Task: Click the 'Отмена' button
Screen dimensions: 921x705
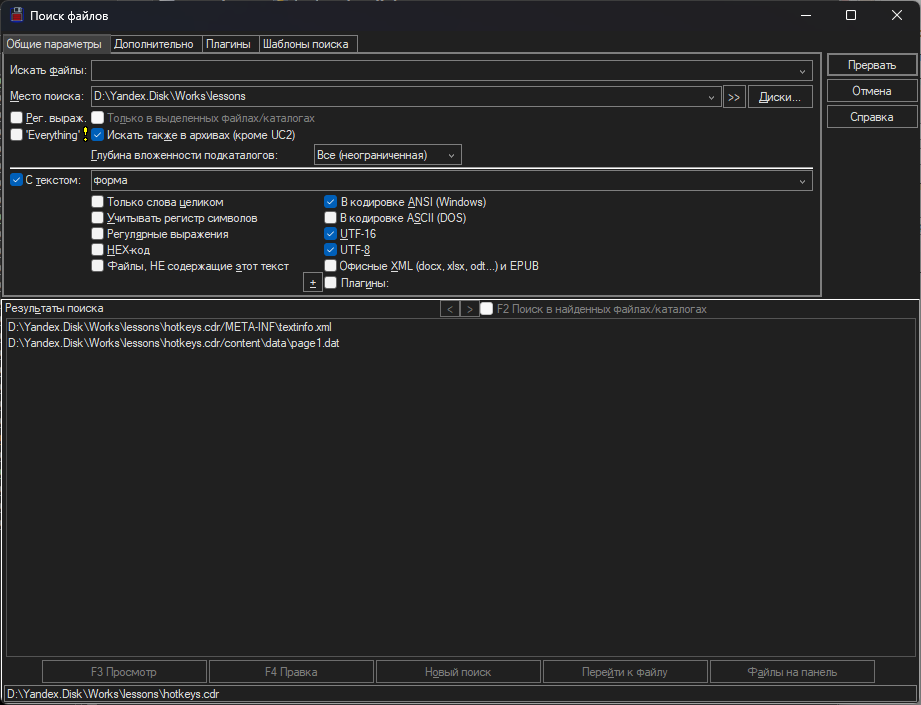Action: click(x=872, y=91)
